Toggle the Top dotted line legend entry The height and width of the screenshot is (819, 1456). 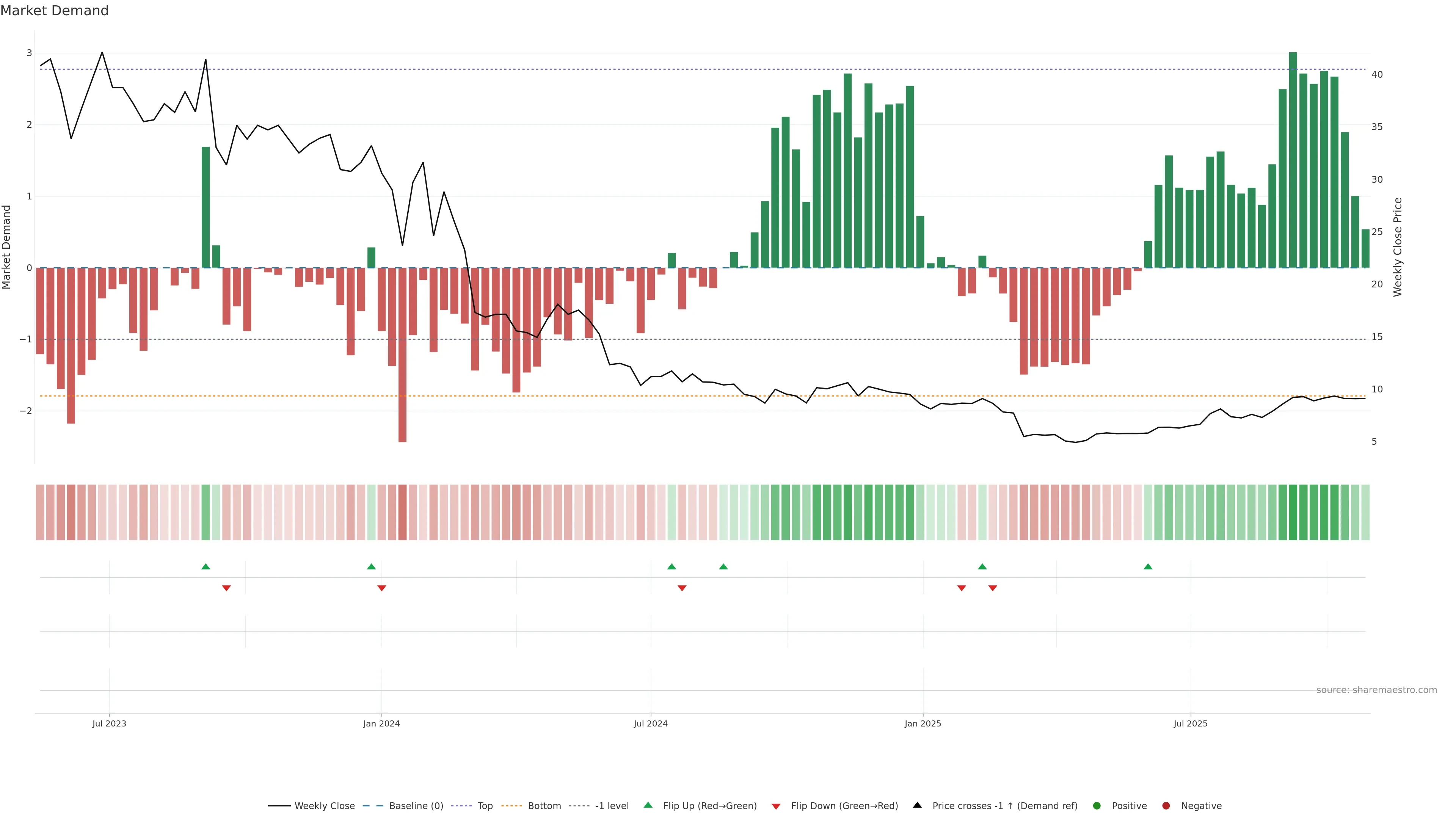point(485,805)
